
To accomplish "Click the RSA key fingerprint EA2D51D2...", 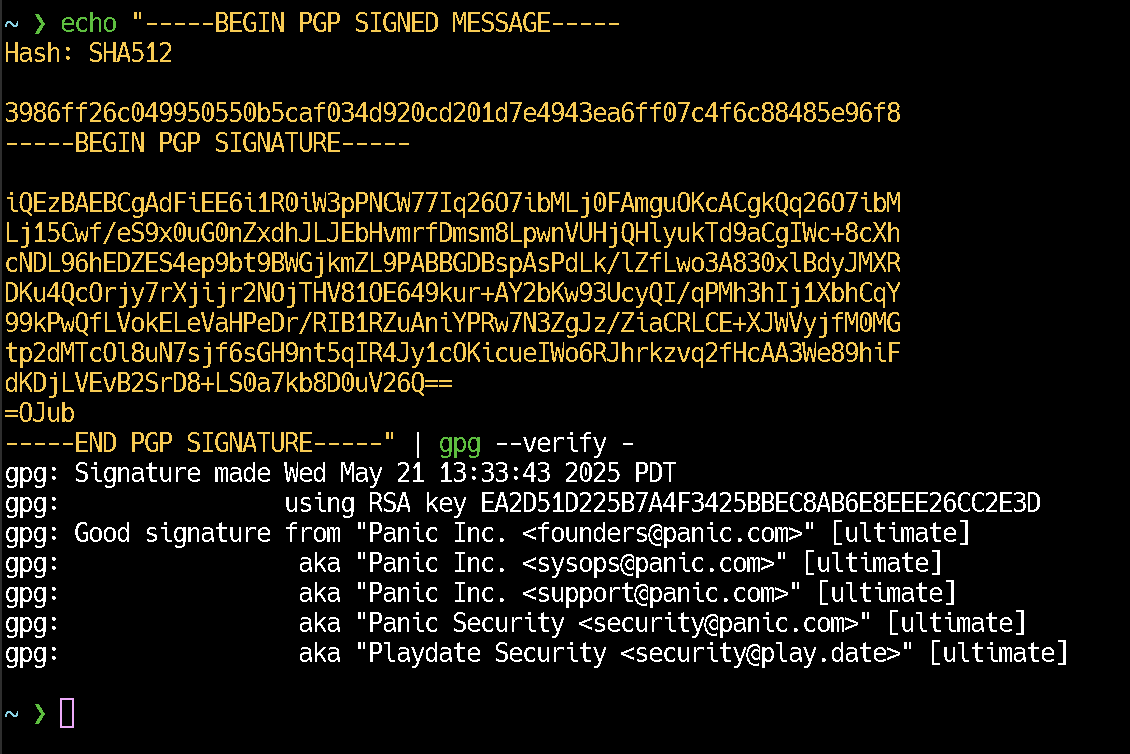I will point(760,503).
